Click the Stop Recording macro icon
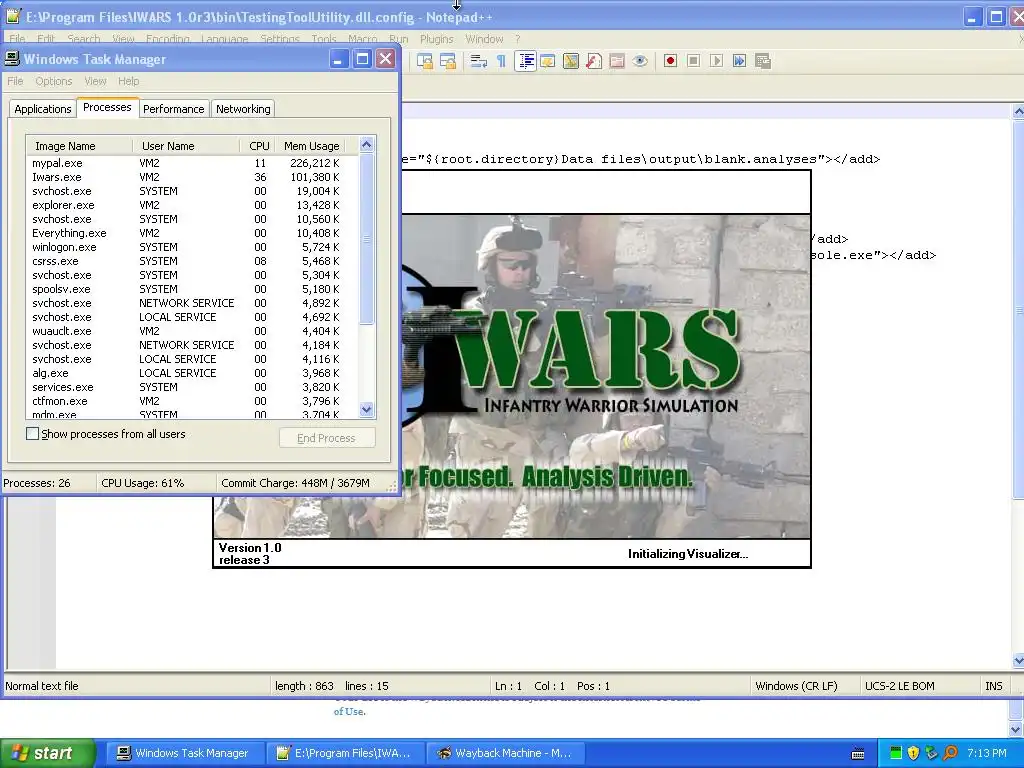Viewport: 1024px width, 768px height. point(694,61)
